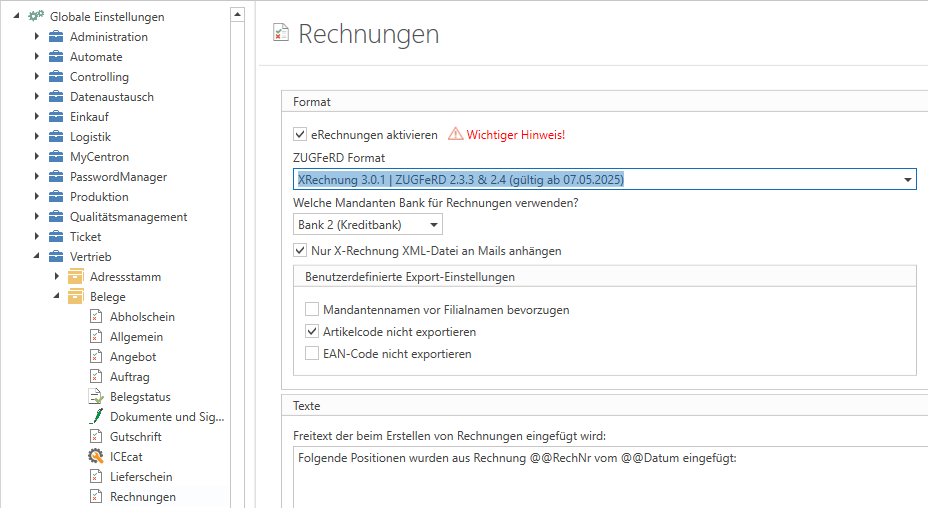Select Gutschrift in the tree
The height and width of the screenshot is (508, 928).
tap(135, 437)
